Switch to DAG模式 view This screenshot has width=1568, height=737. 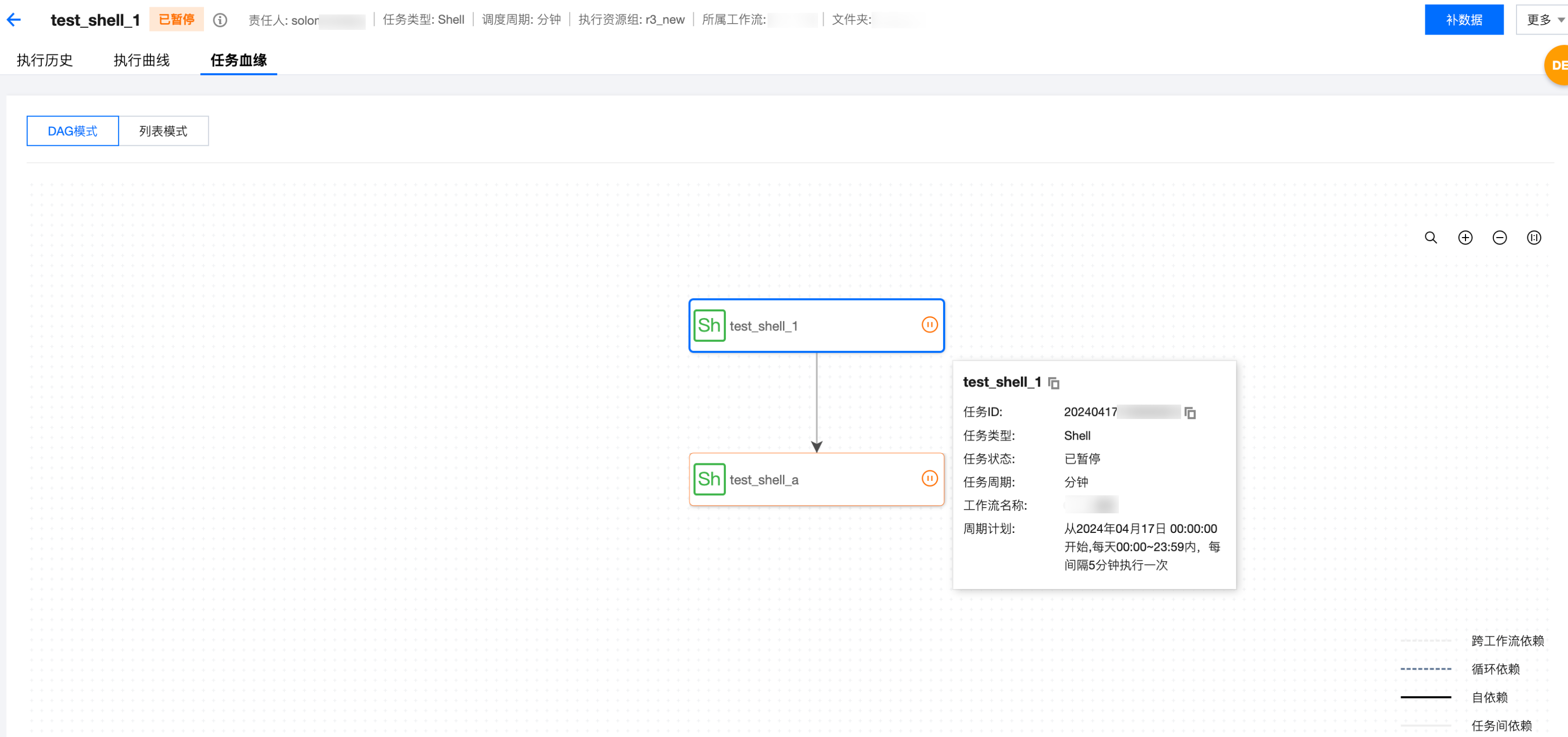(x=73, y=131)
